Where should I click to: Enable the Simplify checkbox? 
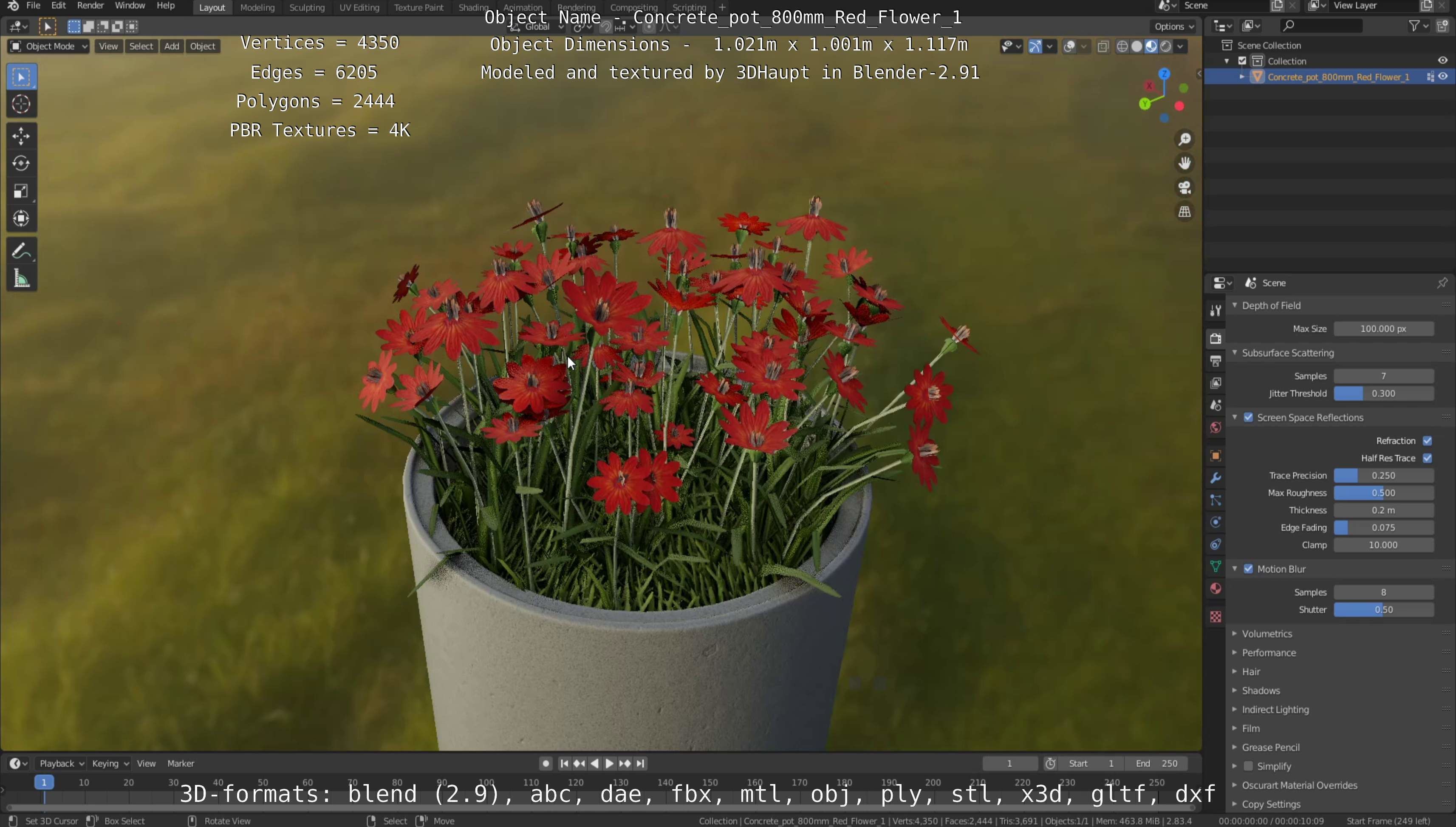tap(1248, 766)
